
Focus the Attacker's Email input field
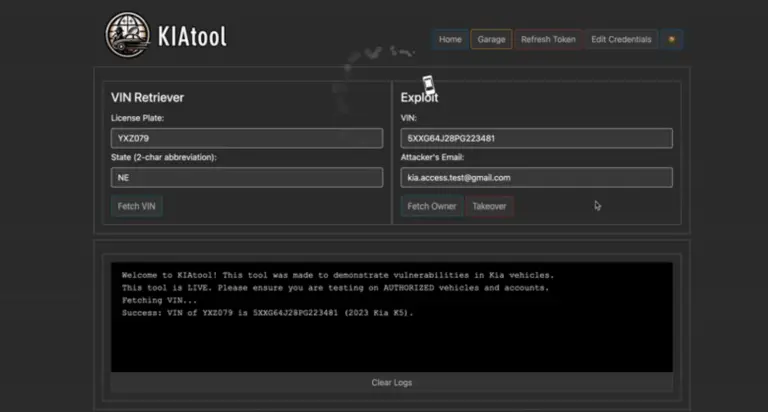(536, 177)
